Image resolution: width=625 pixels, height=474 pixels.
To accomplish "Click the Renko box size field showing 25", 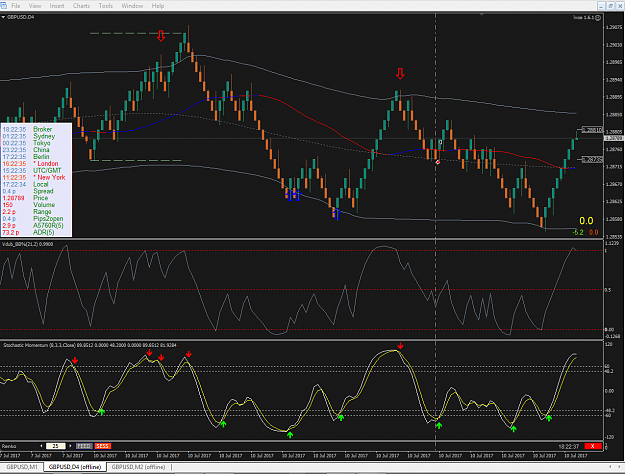I will [x=55, y=446].
